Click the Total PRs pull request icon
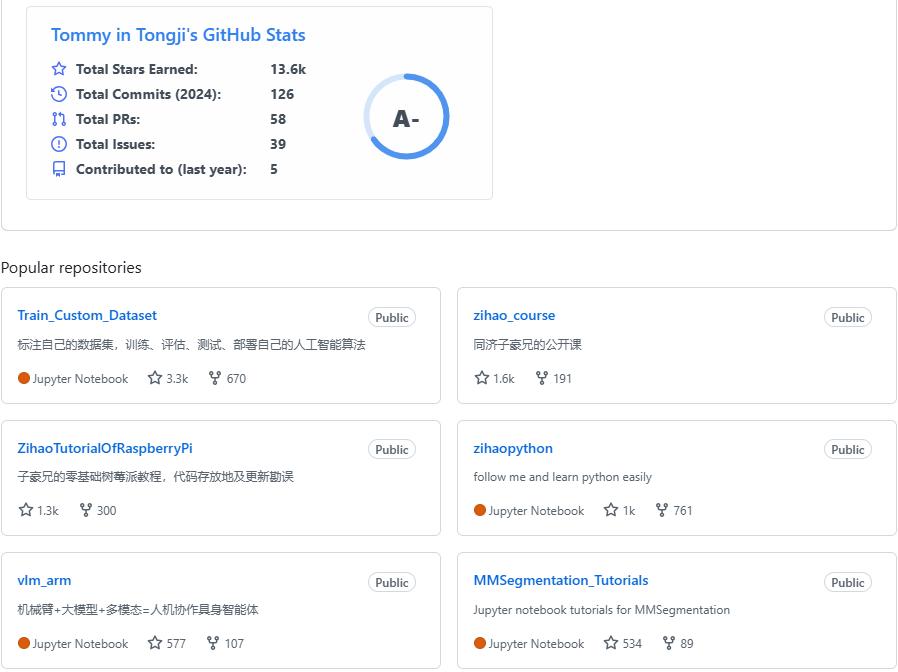The height and width of the screenshot is (672, 898). tap(59, 119)
